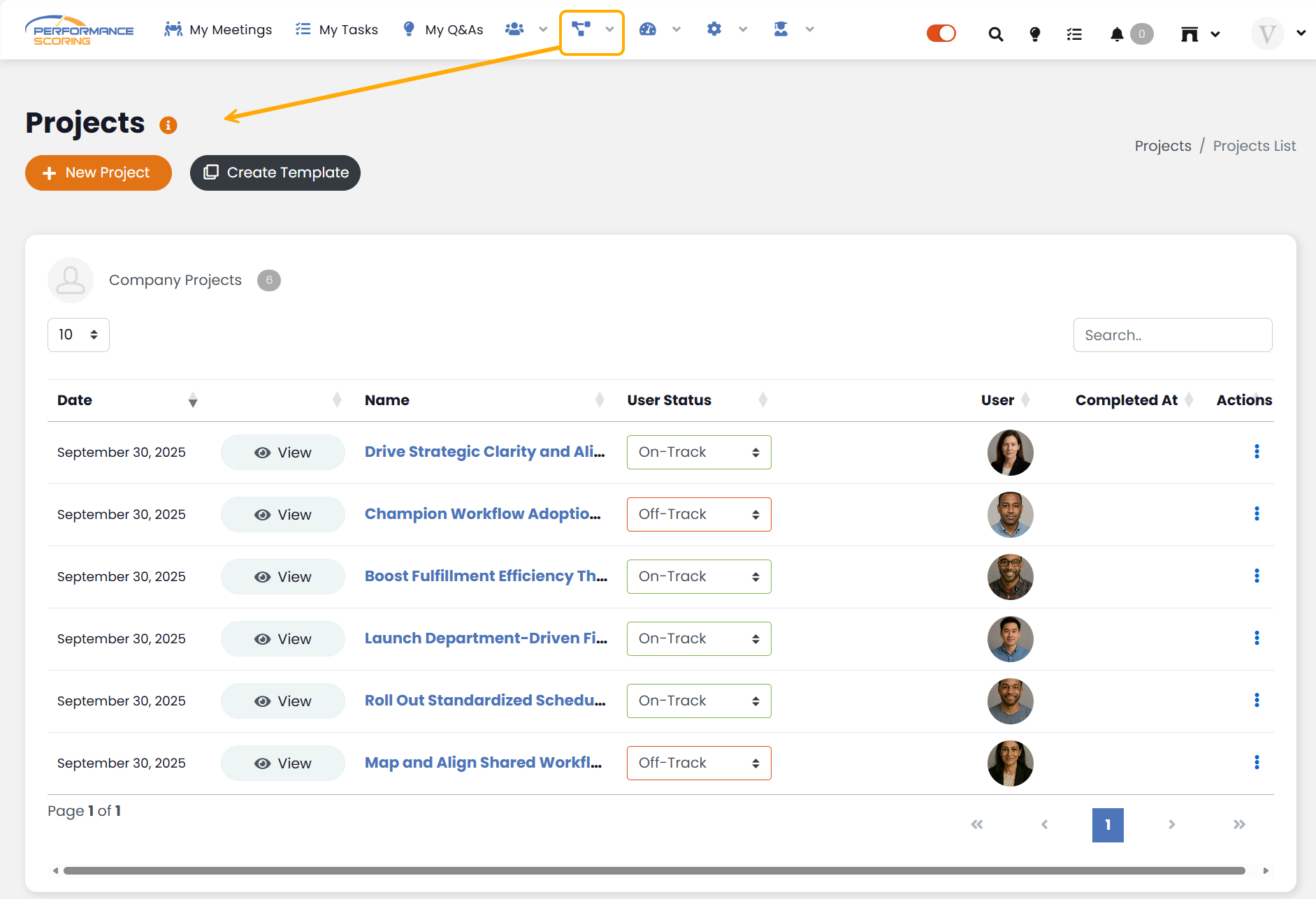Open the settings gear icon in navbar
Screen dimensions: 1316x899
coord(714,29)
